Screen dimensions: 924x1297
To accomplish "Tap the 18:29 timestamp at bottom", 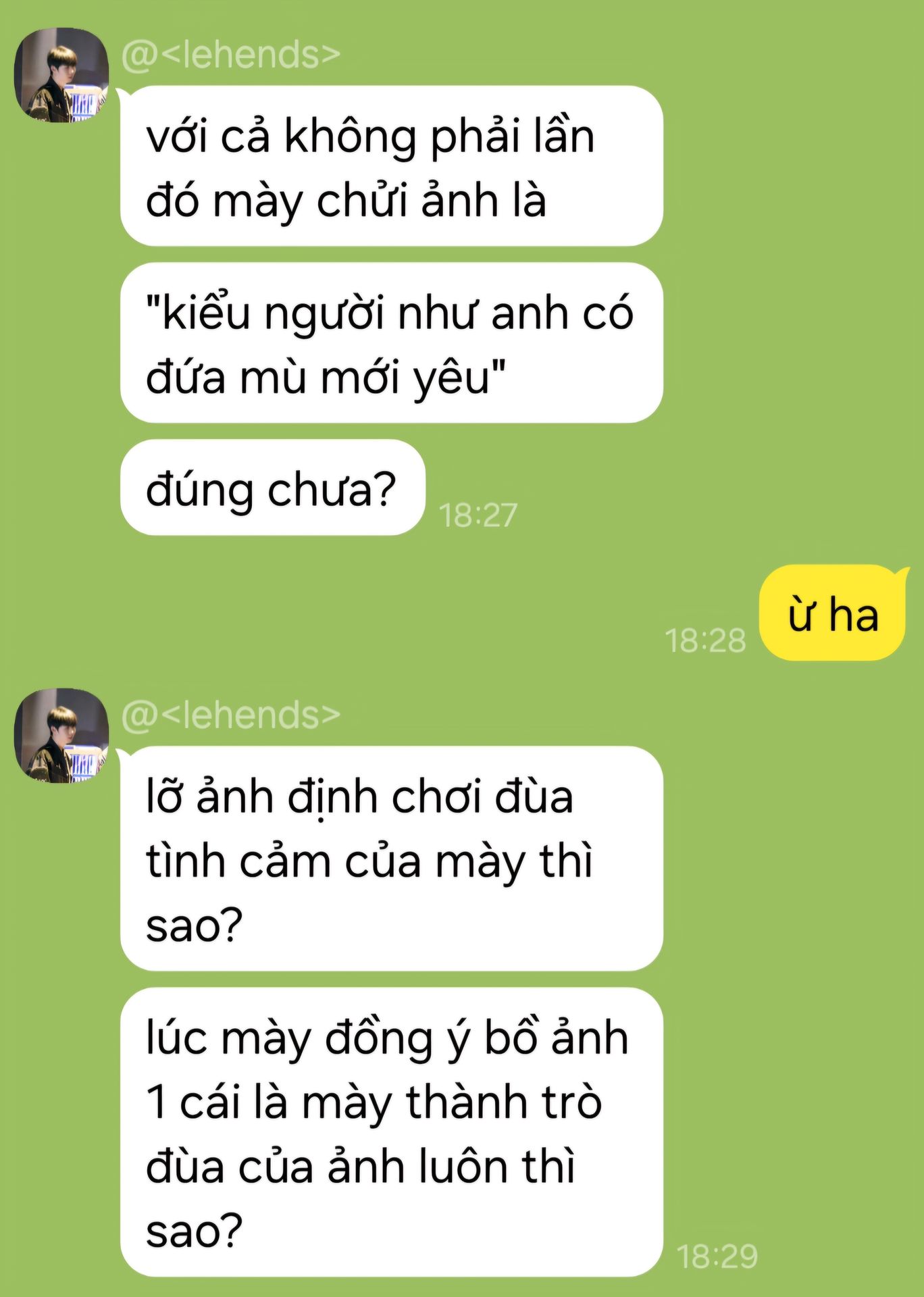I will (x=717, y=1256).
